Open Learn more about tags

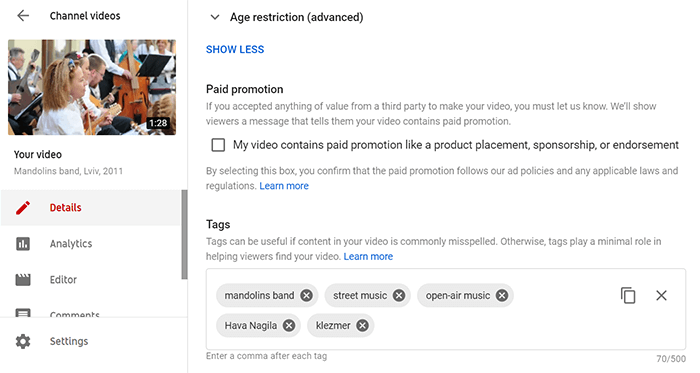click(368, 257)
